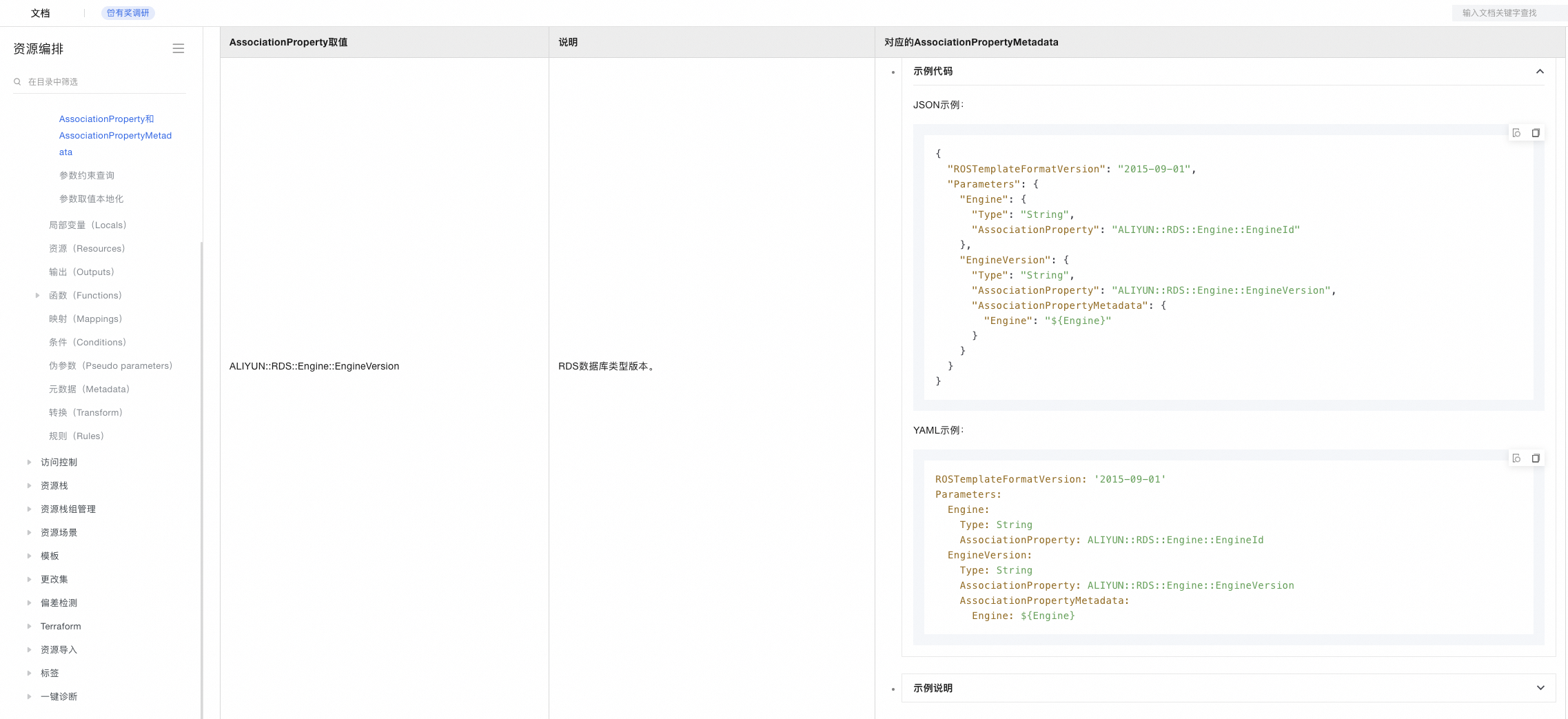
Task: Open 资源 (Resources) page
Action: point(87,248)
